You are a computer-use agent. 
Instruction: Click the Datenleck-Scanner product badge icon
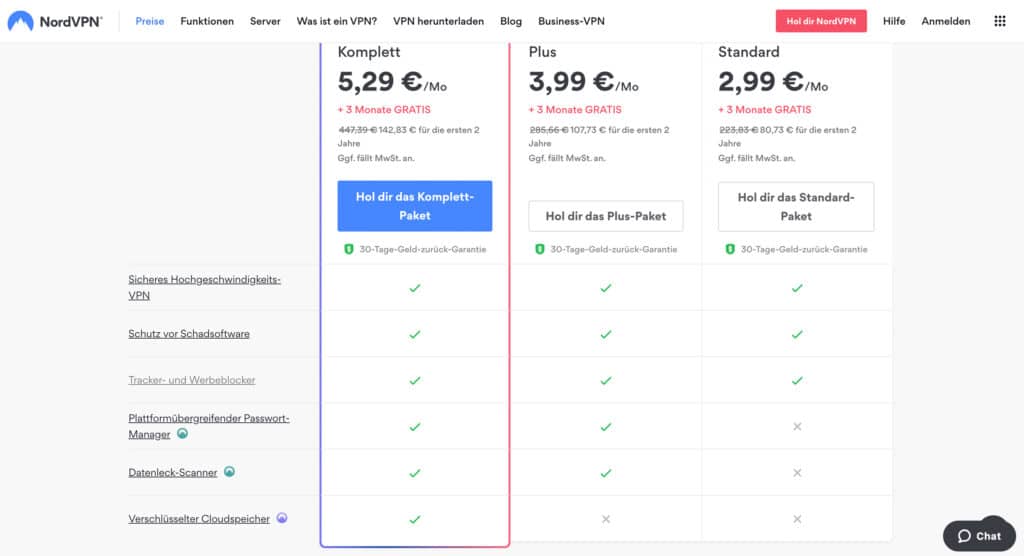coord(229,471)
